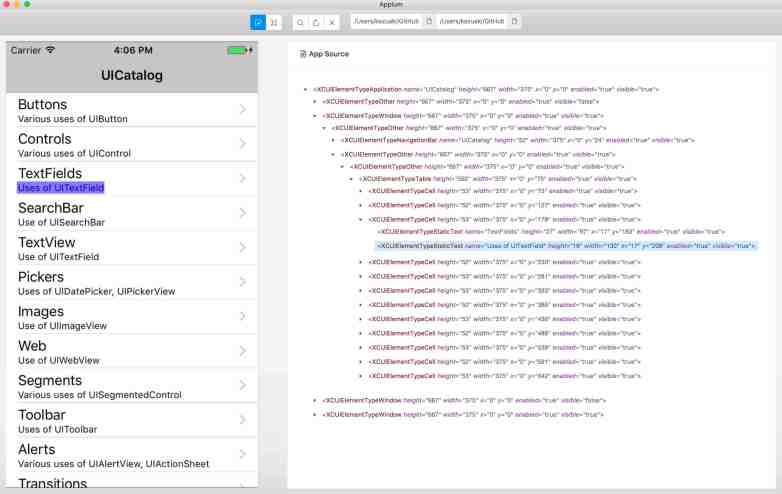Select 'Various uses of UISegmentedControl' subtitle
The image size is (782, 494).
(x=100, y=395)
